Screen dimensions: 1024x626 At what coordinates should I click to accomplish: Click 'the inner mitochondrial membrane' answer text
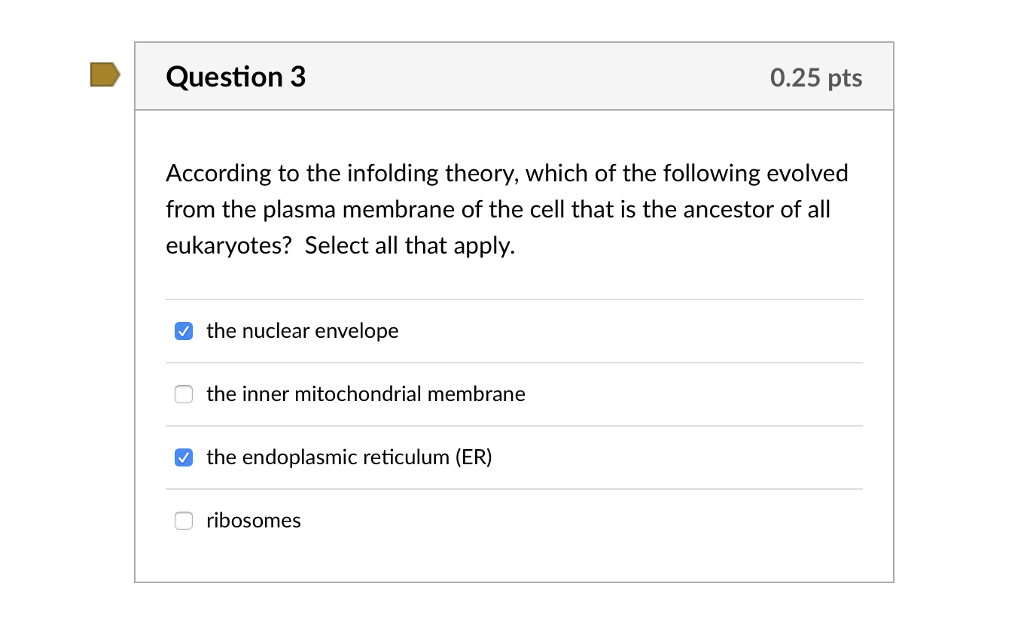(x=365, y=394)
